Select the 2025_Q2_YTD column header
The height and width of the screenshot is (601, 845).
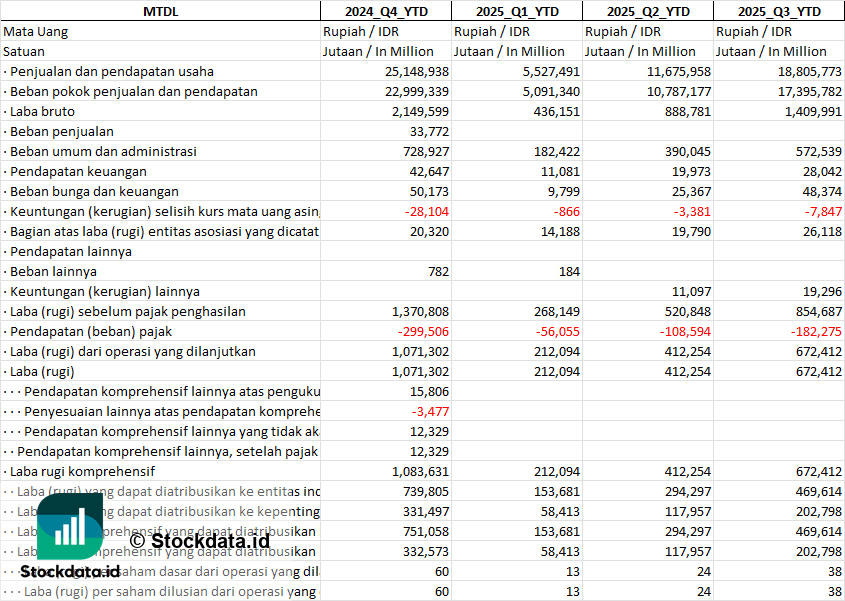click(648, 11)
